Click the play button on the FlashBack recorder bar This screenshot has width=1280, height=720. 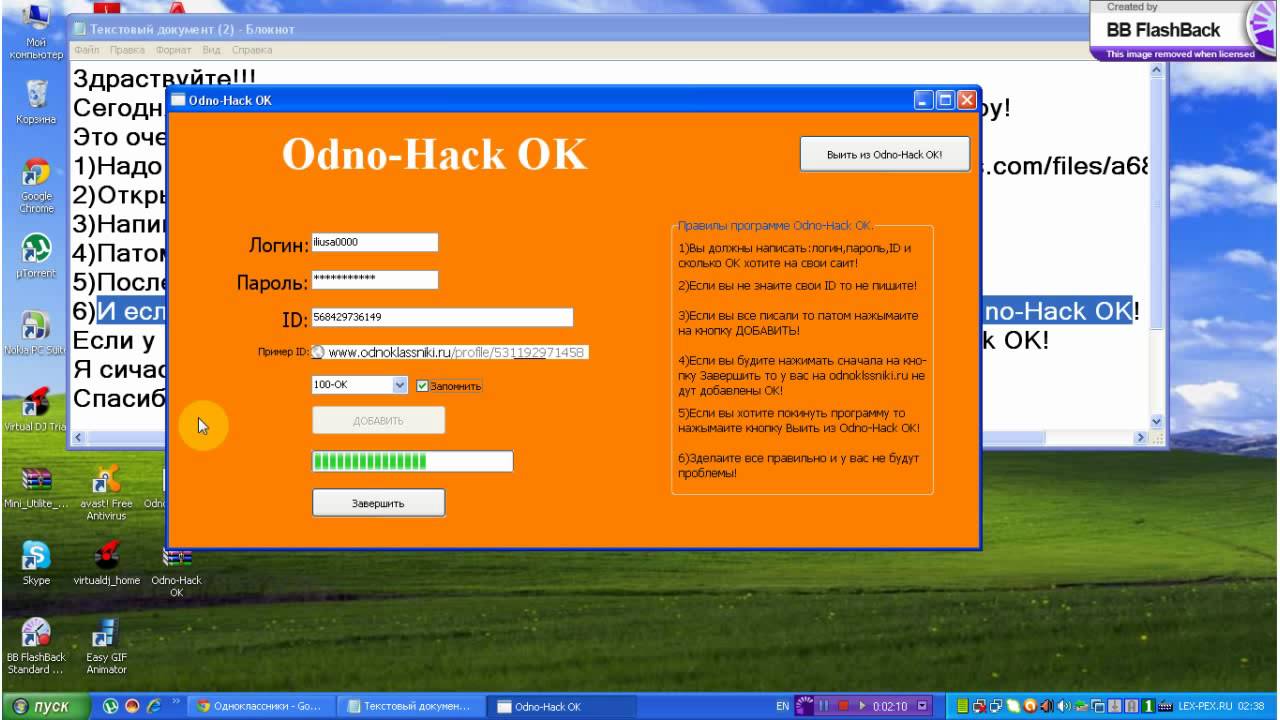pyautogui.click(x=861, y=706)
